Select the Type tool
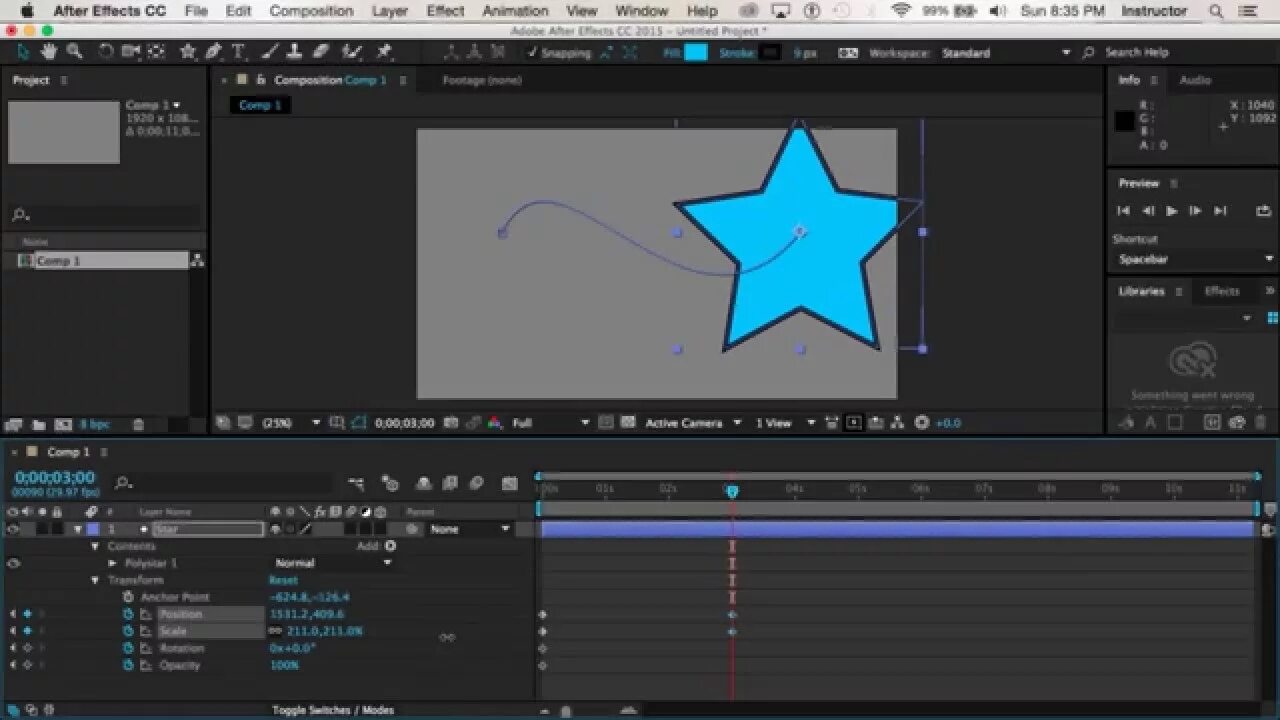 (x=238, y=52)
